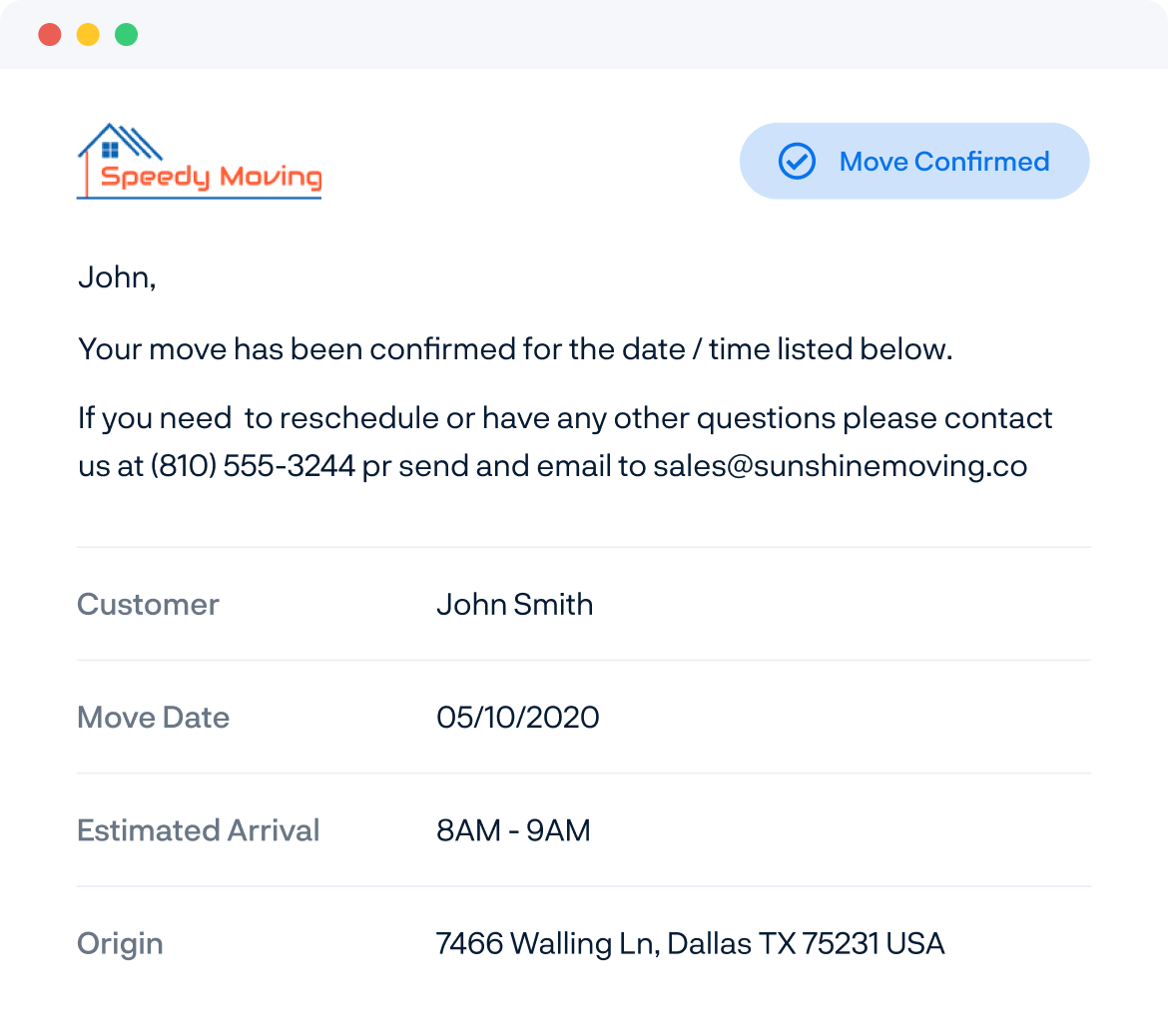Click the sales@sunshinemoving.co email address
Viewport: 1168px width, 1036px height.
(841, 466)
